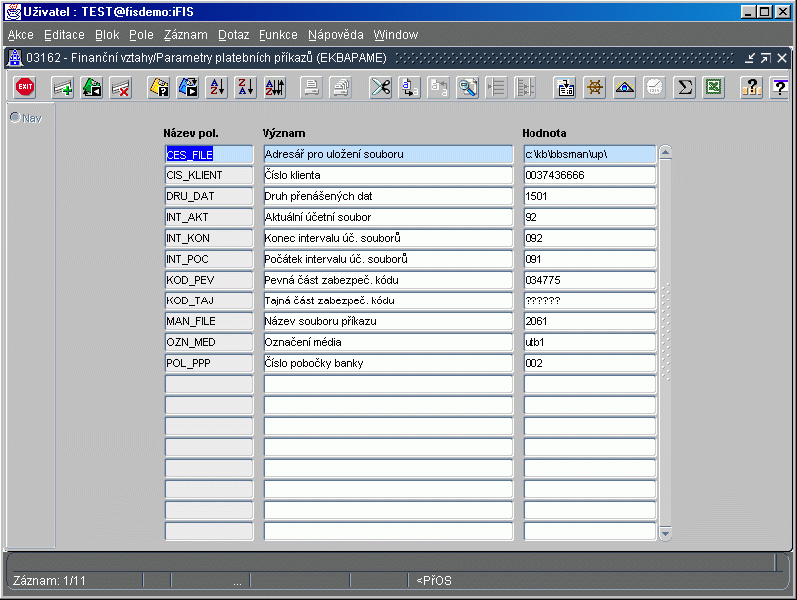Open the Window menu

pos(396,35)
